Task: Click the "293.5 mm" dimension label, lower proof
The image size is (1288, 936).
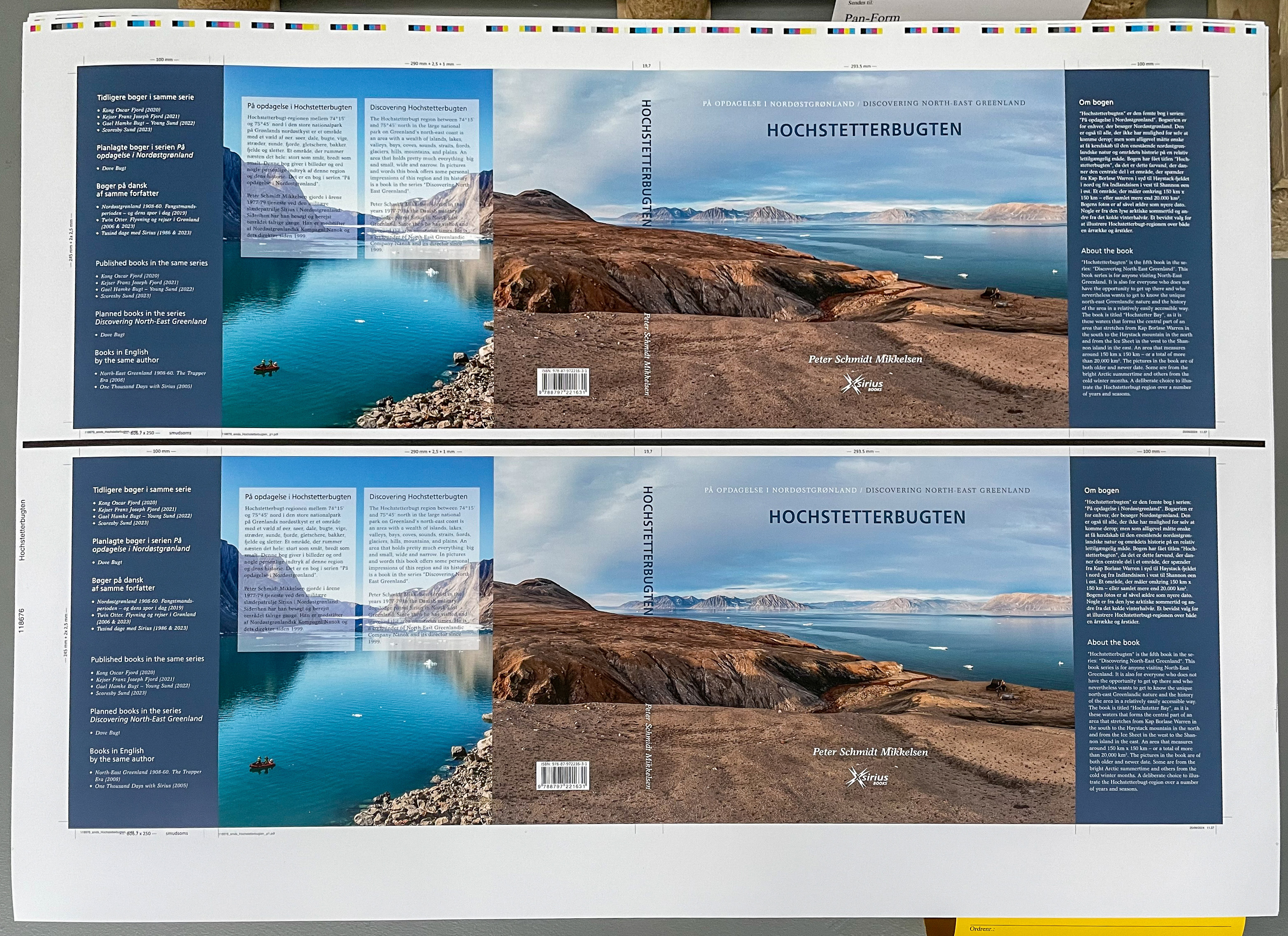Action: pos(863,452)
